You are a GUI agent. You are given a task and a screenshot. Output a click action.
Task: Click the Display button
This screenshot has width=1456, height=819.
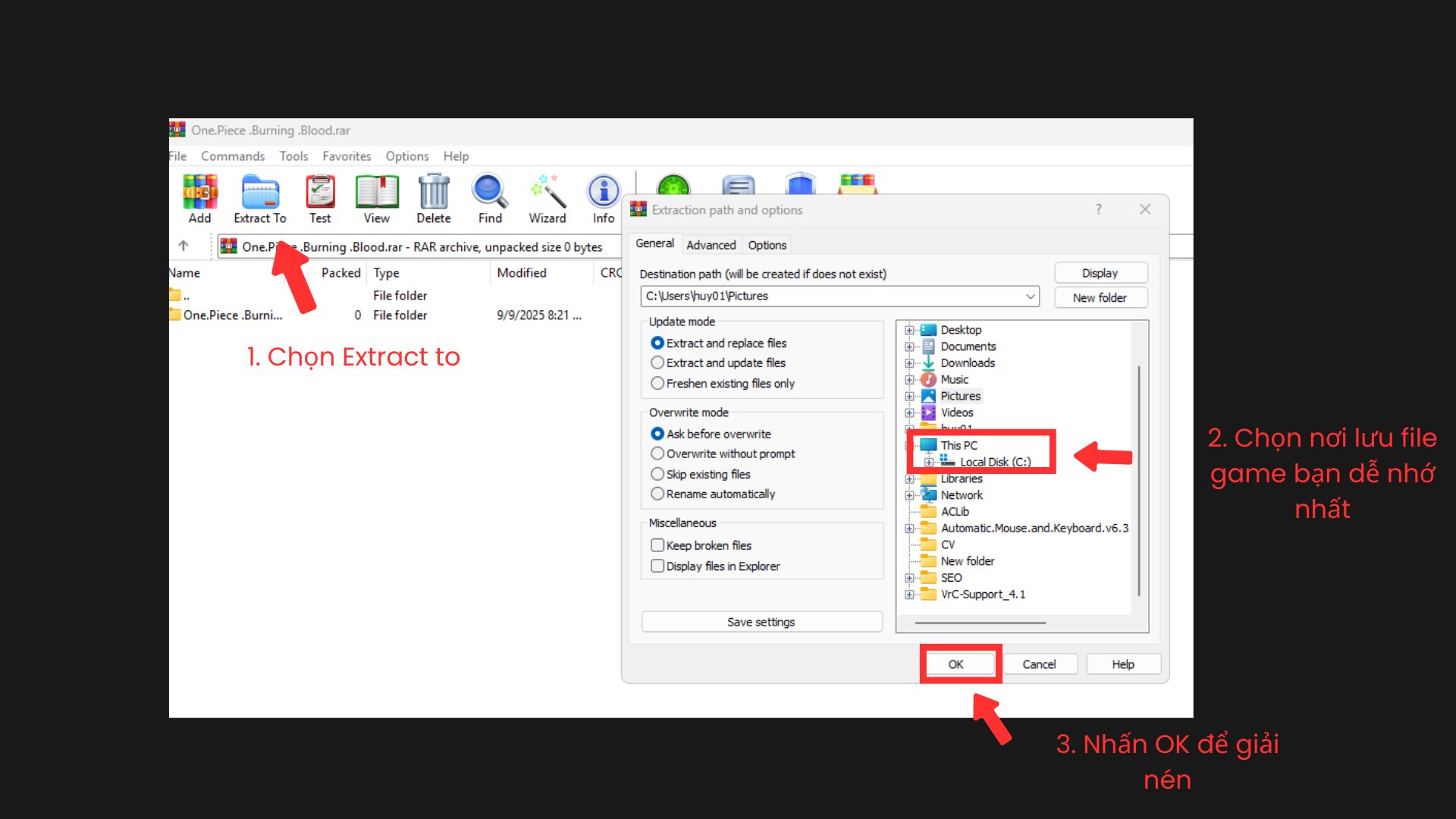(1100, 273)
